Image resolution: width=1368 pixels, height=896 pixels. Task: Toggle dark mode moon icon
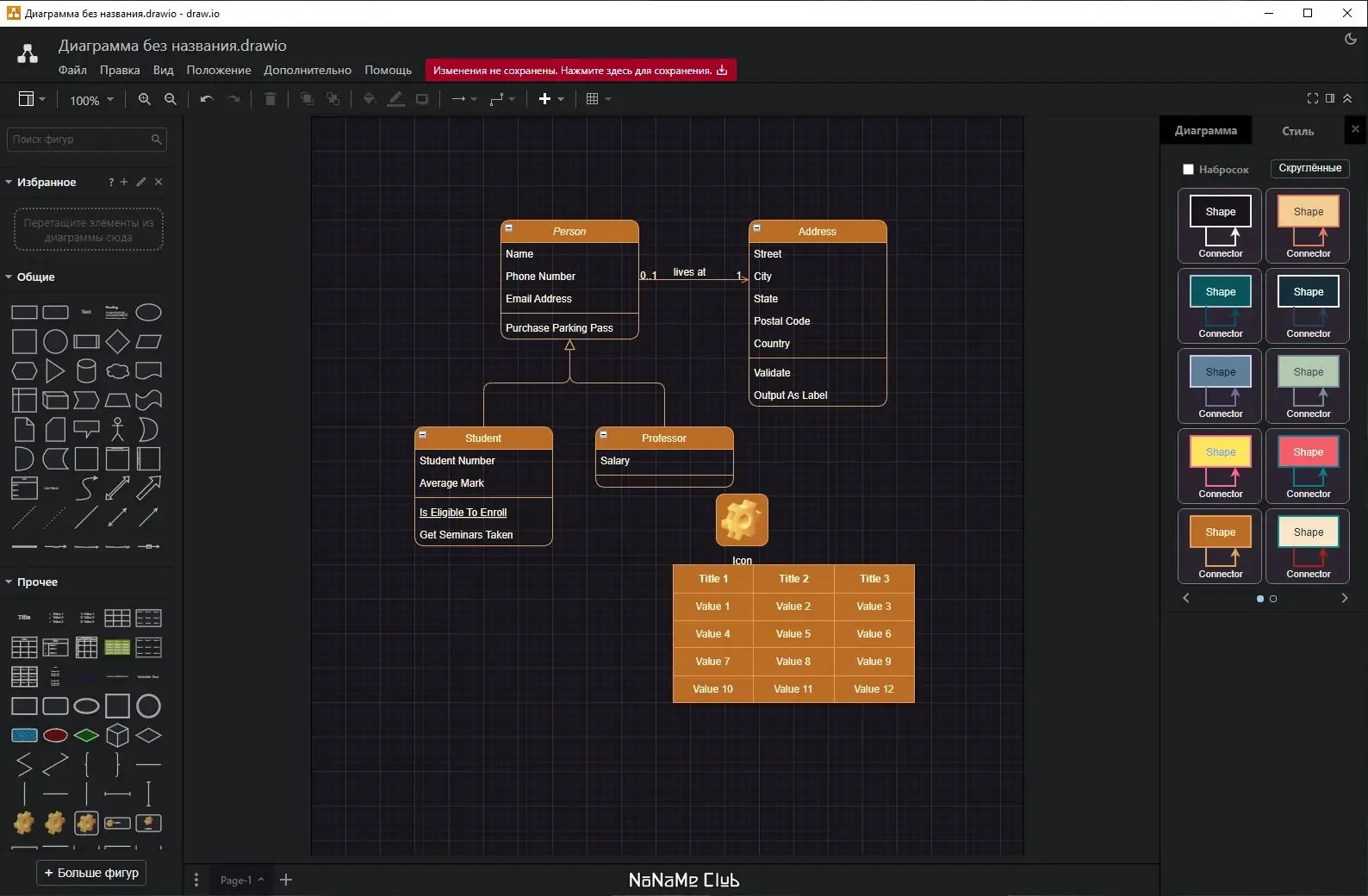[1350, 39]
